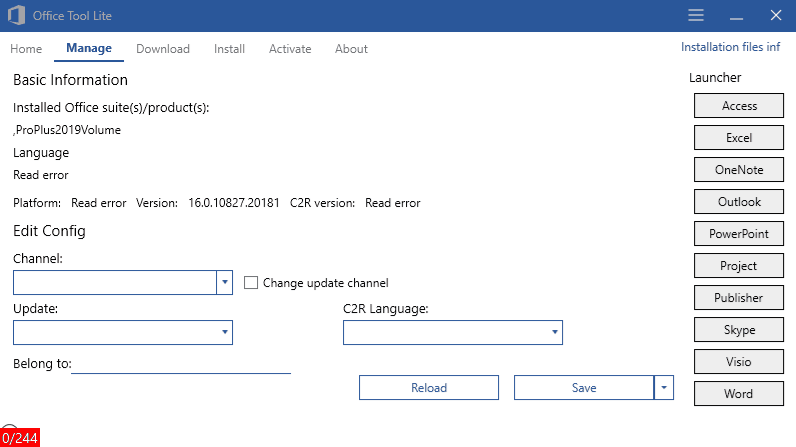Open the Download tab
Image resolution: width=796 pixels, height=447 pixels.
[x=163, y=49]
